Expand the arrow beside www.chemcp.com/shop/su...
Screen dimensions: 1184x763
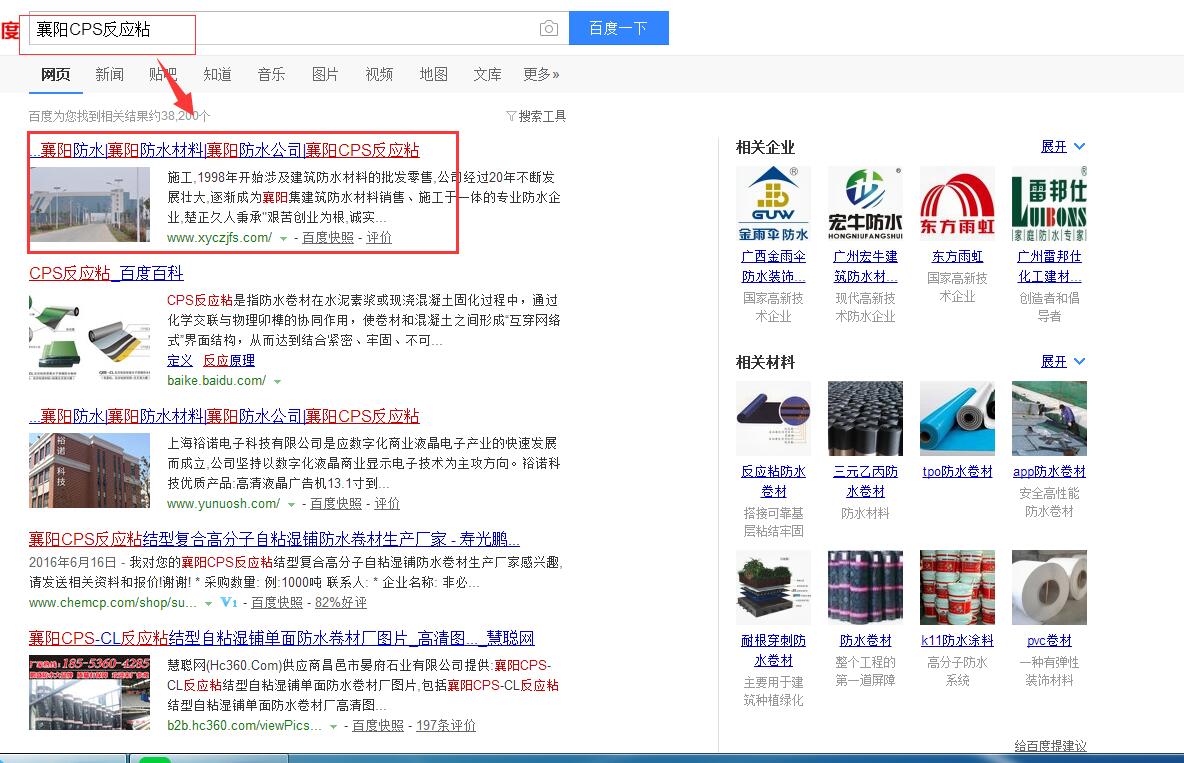click(208, 604)
